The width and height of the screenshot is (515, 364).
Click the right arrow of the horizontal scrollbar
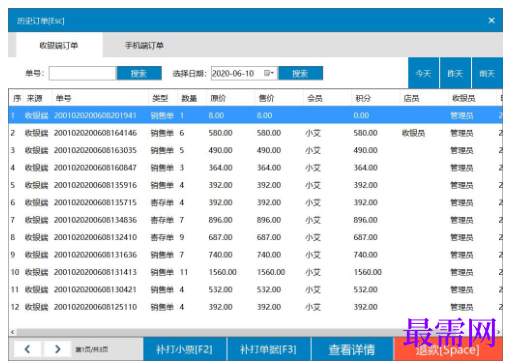click(x=499, y=332)
